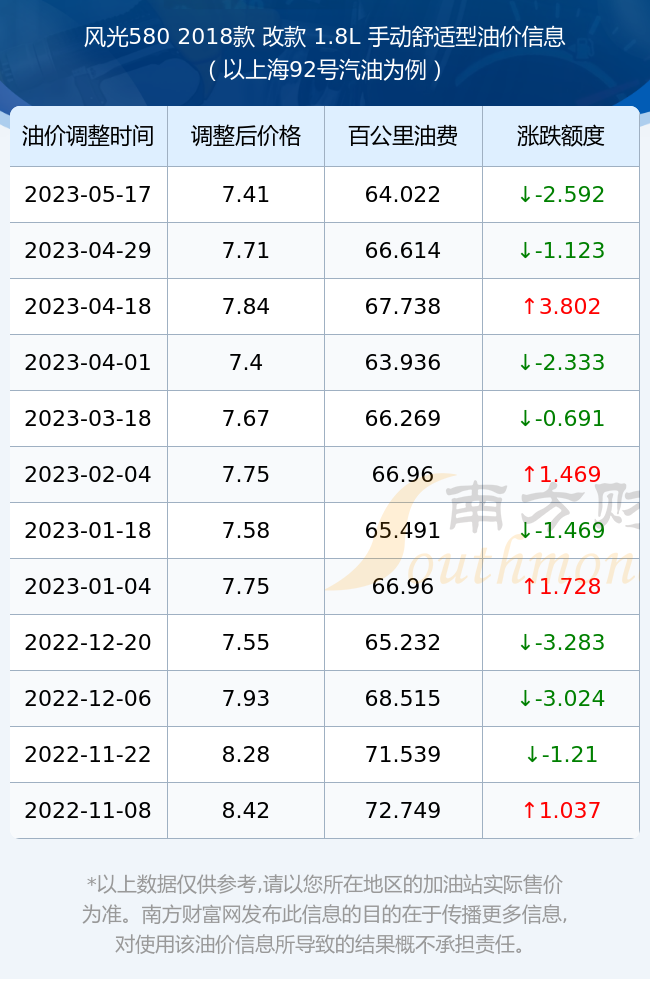Click the green down arrow value -2.592

coord(561,195)
